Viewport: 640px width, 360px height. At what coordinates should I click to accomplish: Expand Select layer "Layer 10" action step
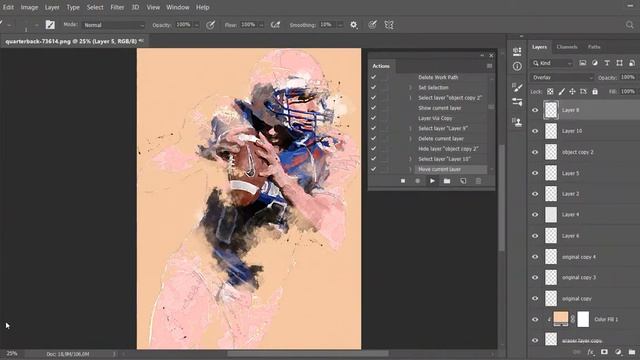[410, 159]
